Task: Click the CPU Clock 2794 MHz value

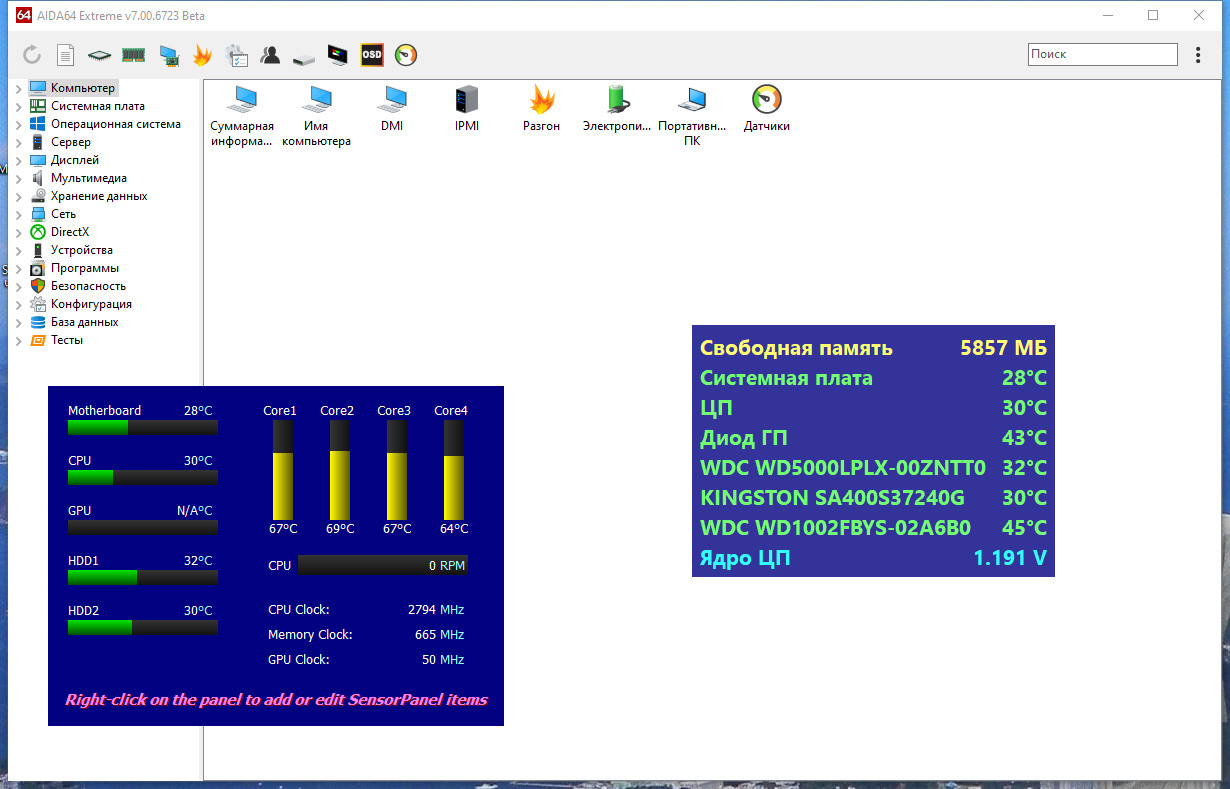Action: tap(436, 610)
